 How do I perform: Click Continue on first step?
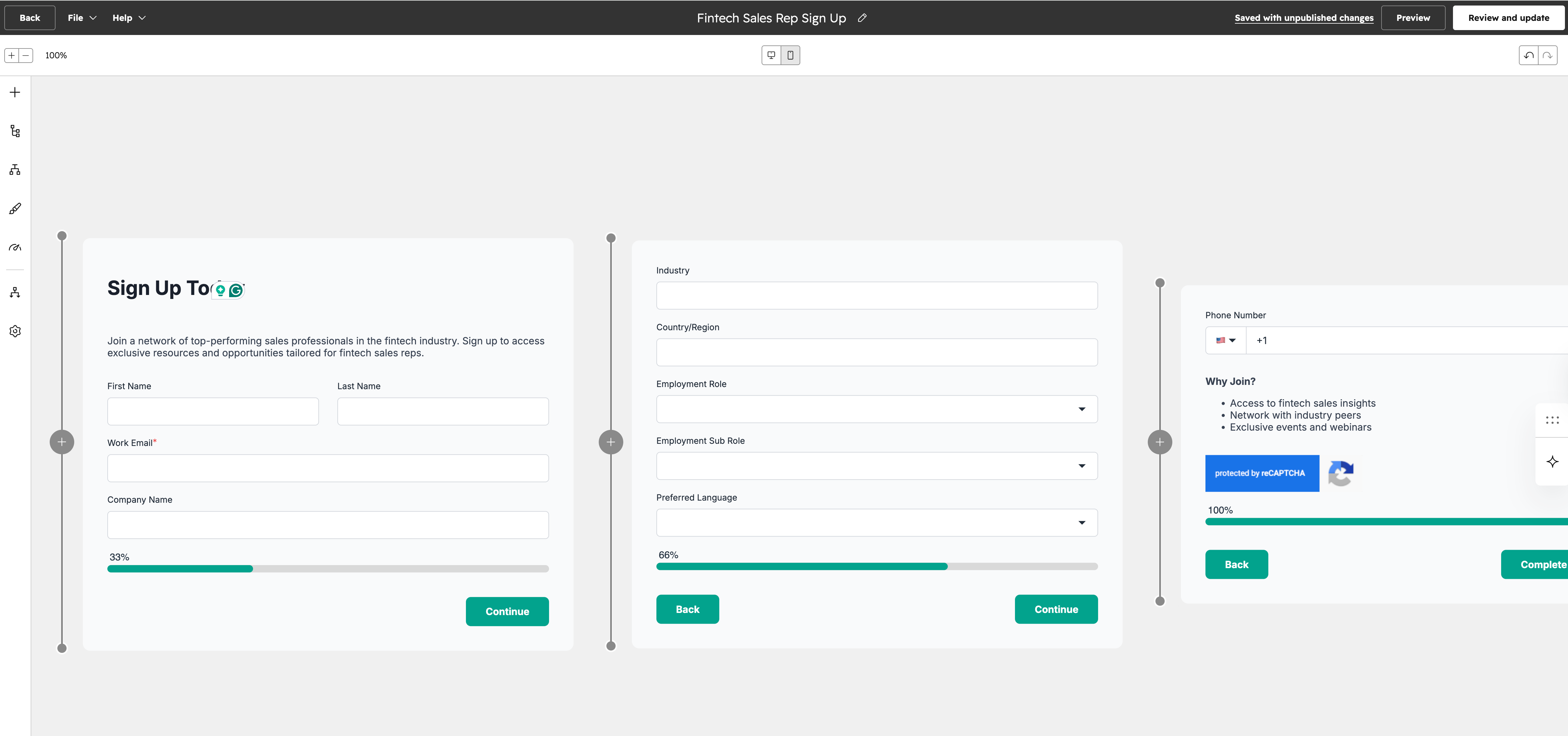[507, 612]
